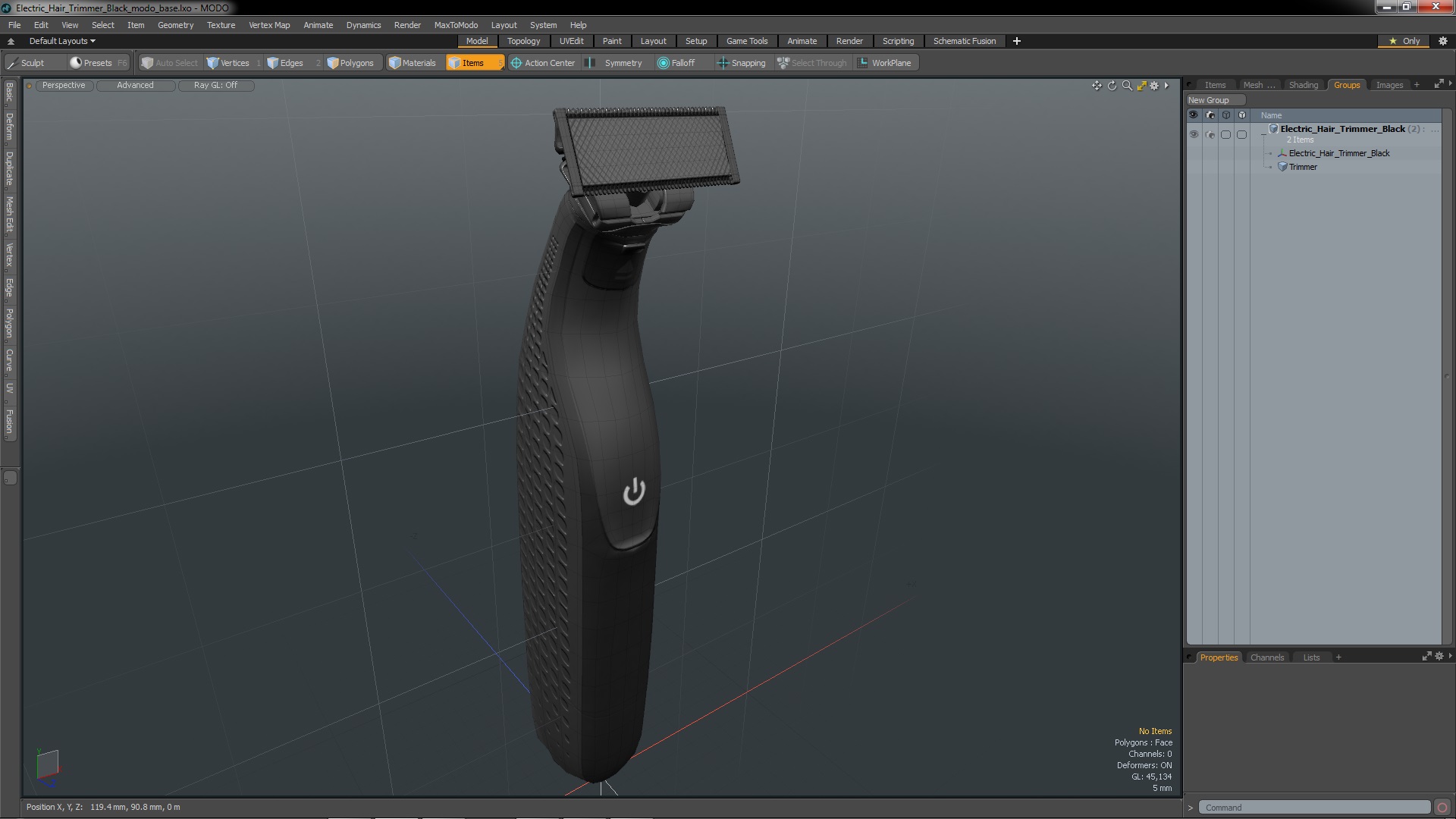Maximize viewport with the yellow arrow icon
This screenshot has width=1456, height=819.
point(1141,86)
